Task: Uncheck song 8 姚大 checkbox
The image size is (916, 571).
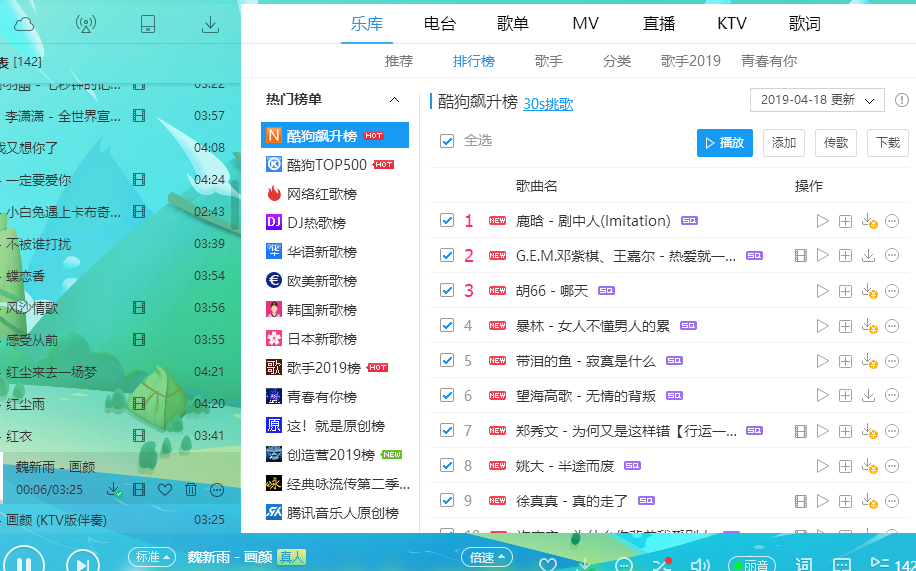Action: pyautogui.click(x=447, y=466)
